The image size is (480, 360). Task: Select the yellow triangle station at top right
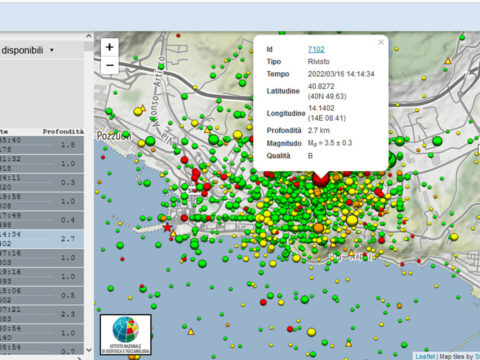[x=448, y=61]
